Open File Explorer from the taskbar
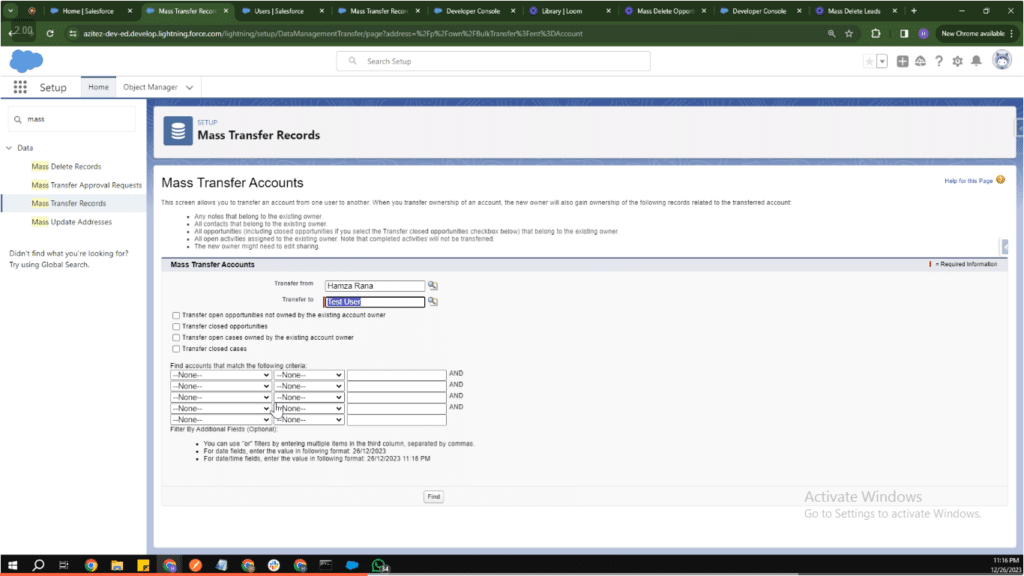 tap(117, 565)
